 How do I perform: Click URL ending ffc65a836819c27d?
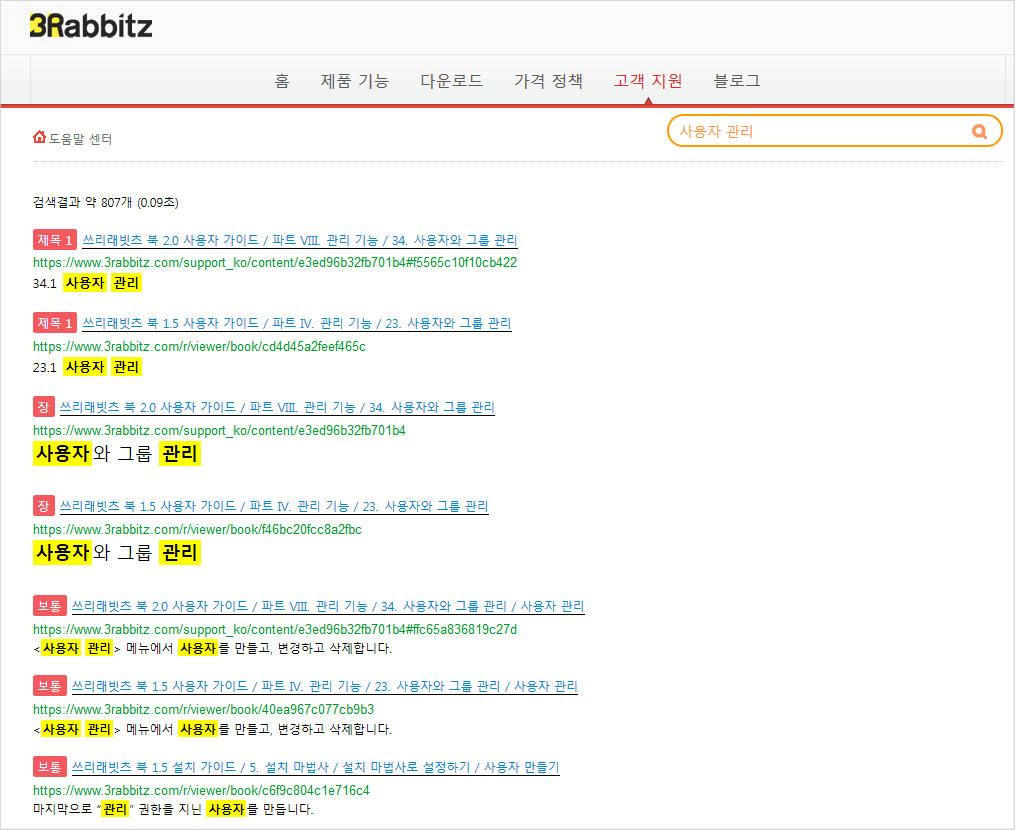275,629
